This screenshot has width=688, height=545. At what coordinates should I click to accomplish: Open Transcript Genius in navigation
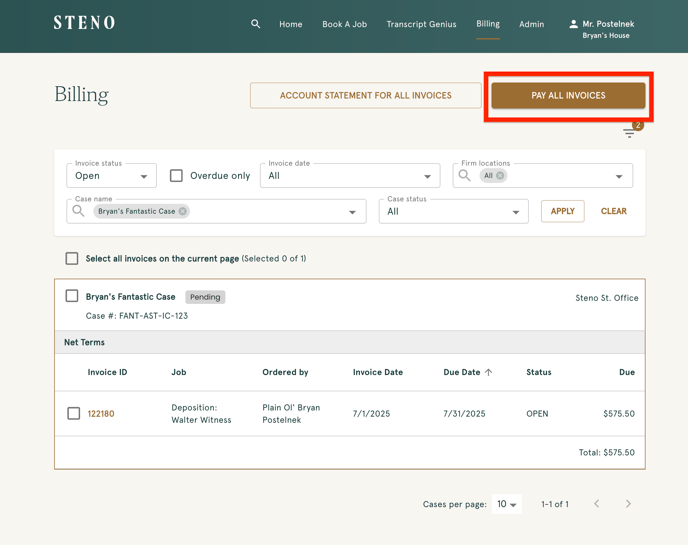point(421,24)
